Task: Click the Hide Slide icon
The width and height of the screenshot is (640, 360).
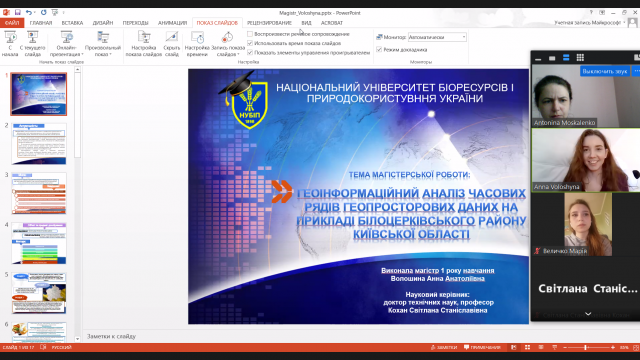Action: pos(171,43)
